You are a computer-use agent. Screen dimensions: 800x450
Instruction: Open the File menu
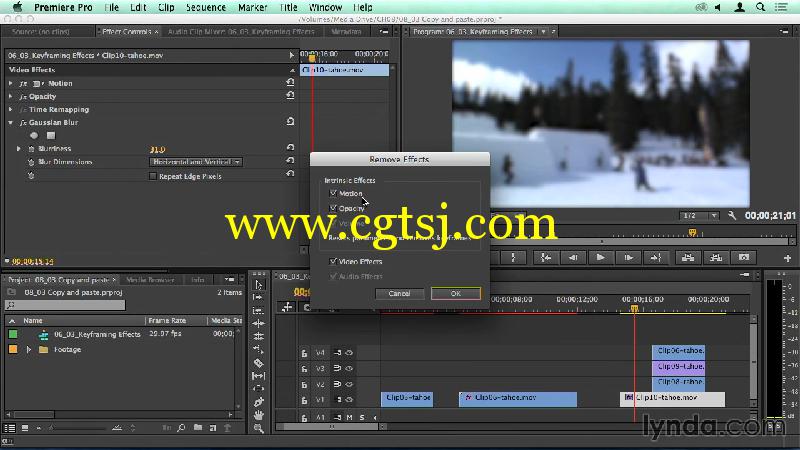pos(111,7)
